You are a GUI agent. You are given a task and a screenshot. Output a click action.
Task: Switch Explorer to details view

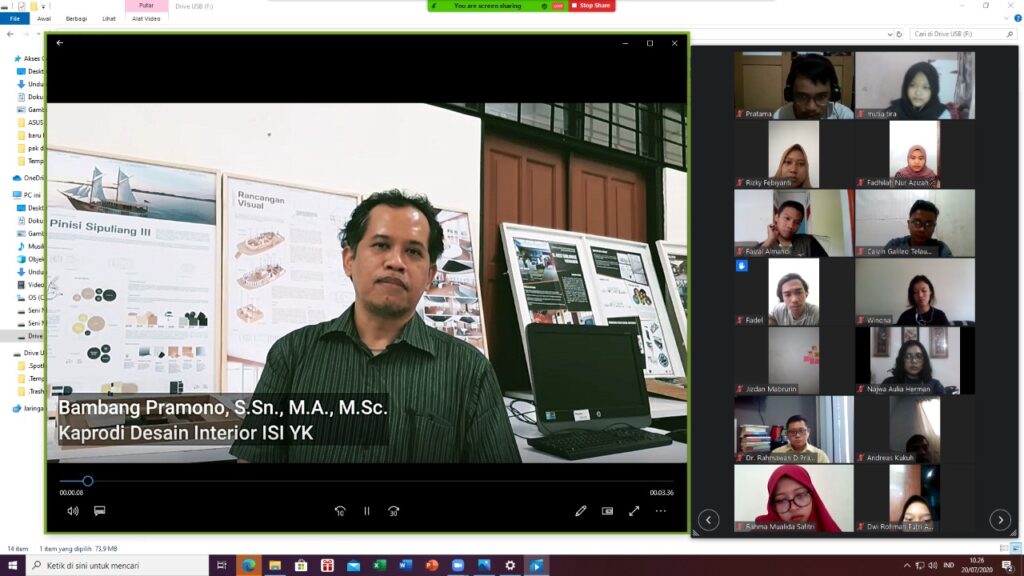click(1004, 549)
